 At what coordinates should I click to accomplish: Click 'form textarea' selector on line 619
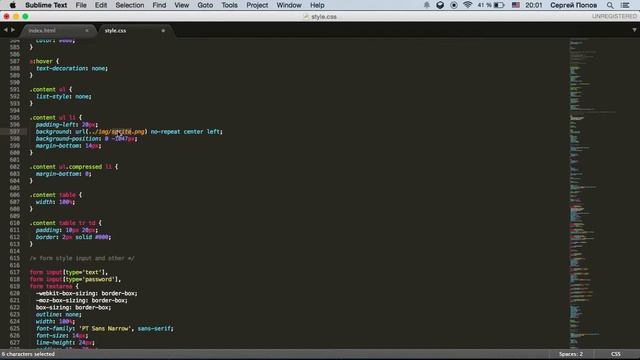(x=51, y=287)
